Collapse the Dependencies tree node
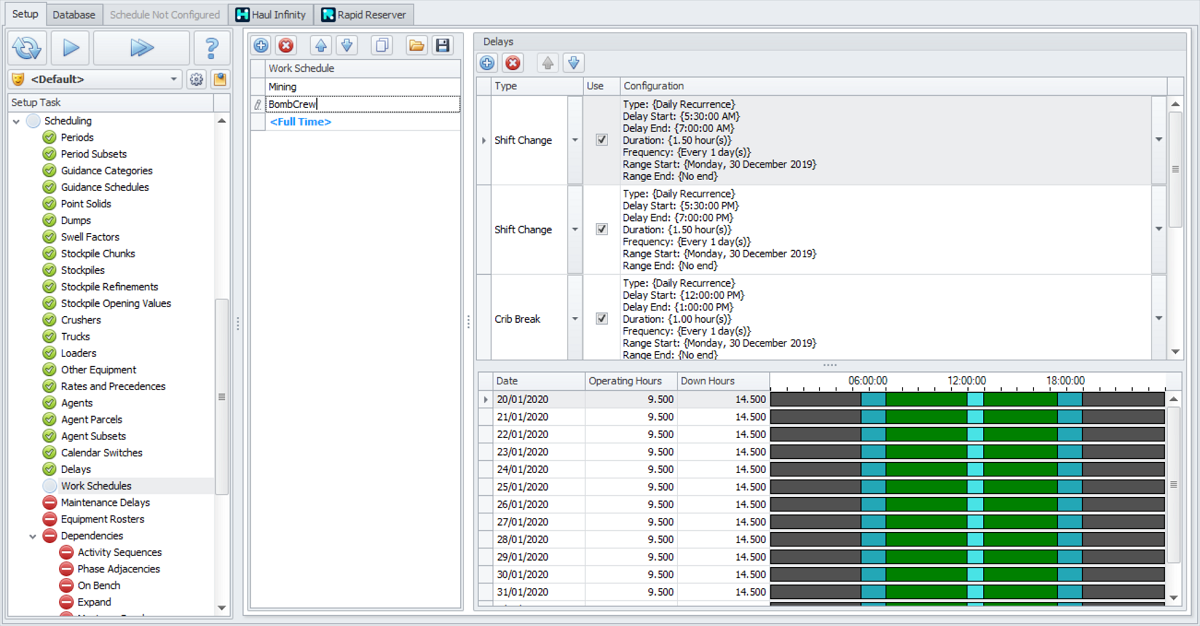 click(33, 536)
